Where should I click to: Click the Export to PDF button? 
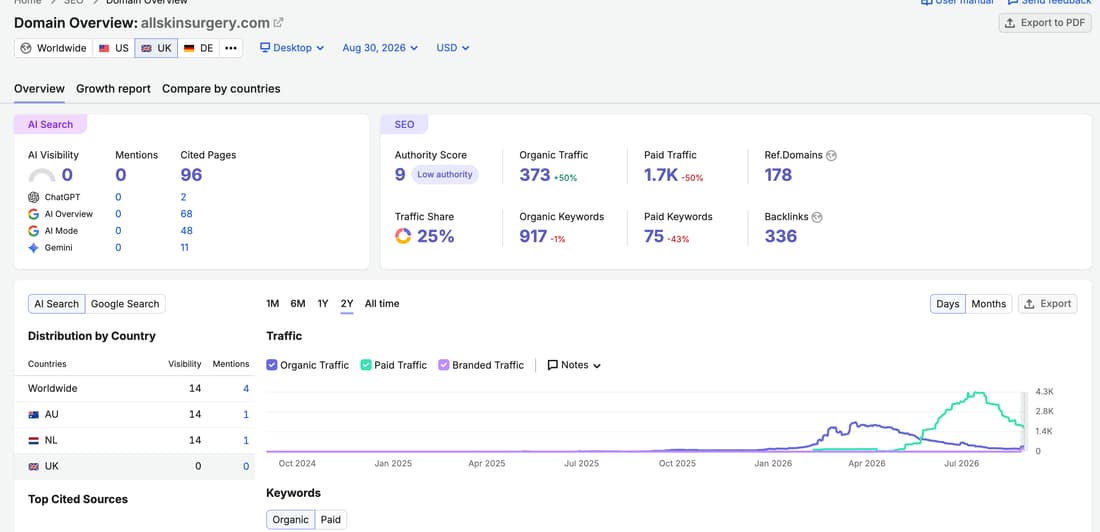point(1045,23)
